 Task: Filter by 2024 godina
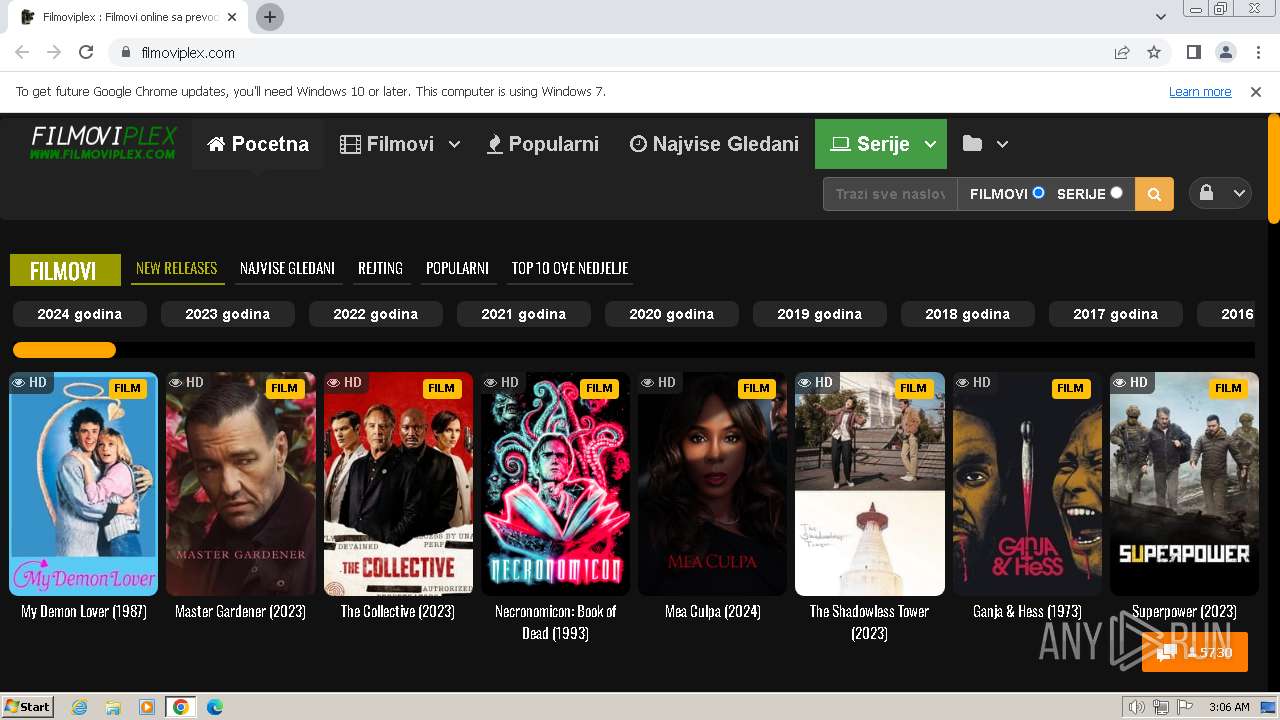tap(80, 314)
